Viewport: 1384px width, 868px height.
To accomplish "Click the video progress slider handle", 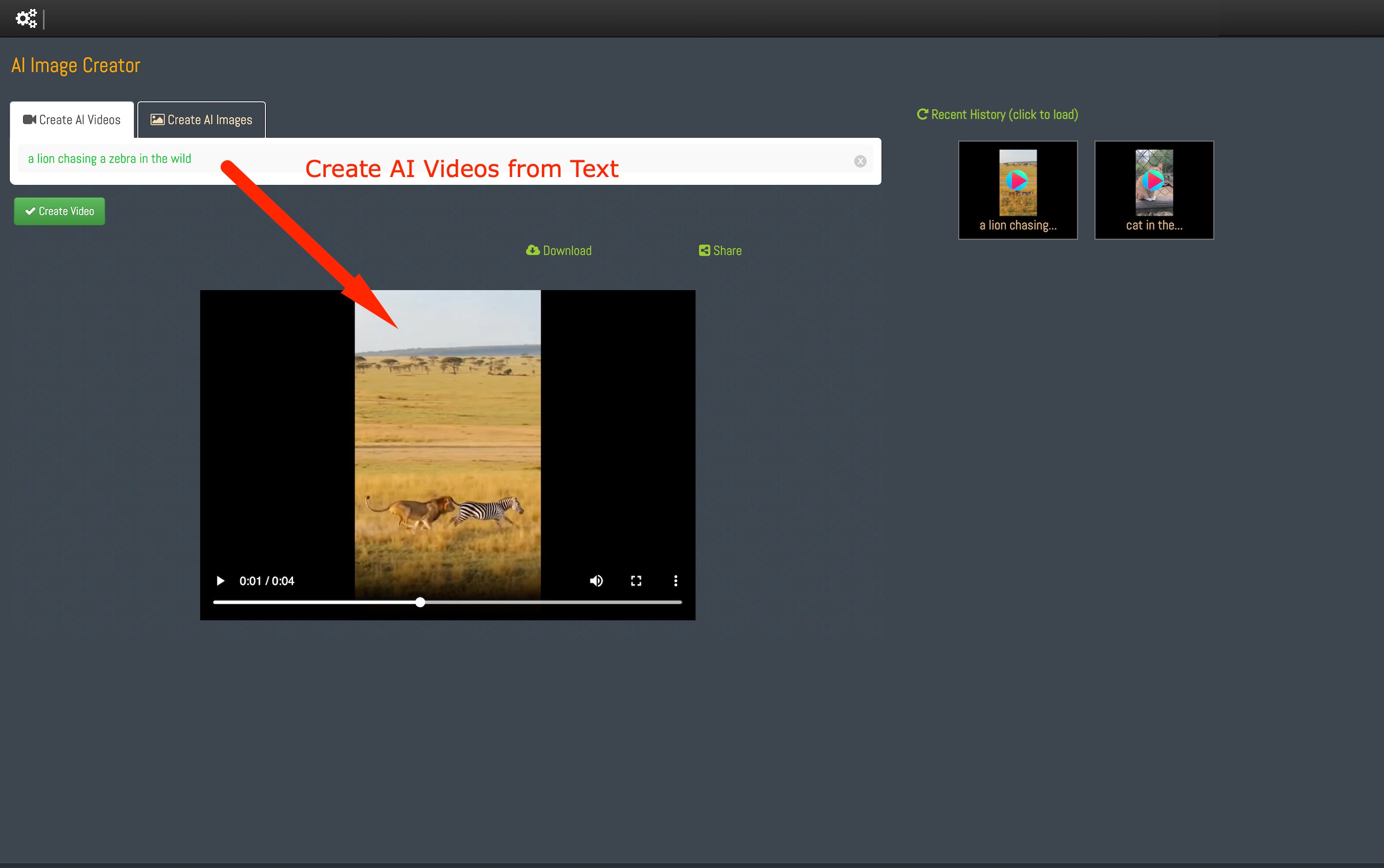I will (x=420, y=602).
